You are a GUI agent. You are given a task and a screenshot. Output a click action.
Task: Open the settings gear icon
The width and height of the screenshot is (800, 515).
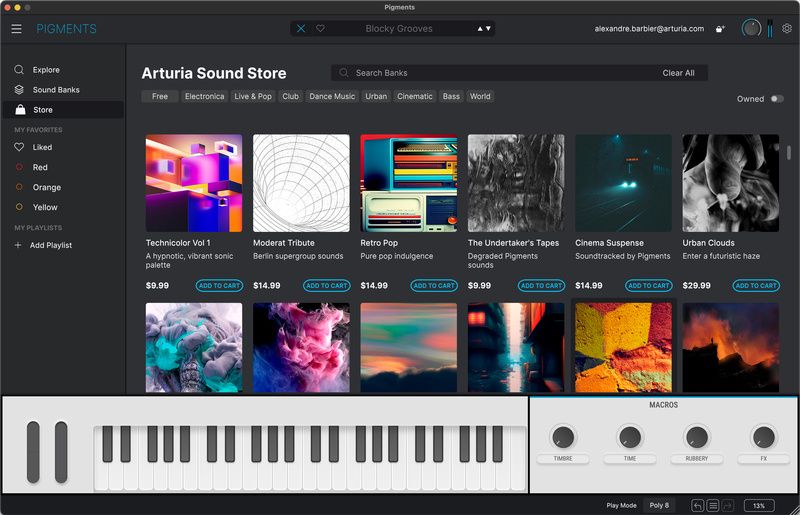pos(787,29)
